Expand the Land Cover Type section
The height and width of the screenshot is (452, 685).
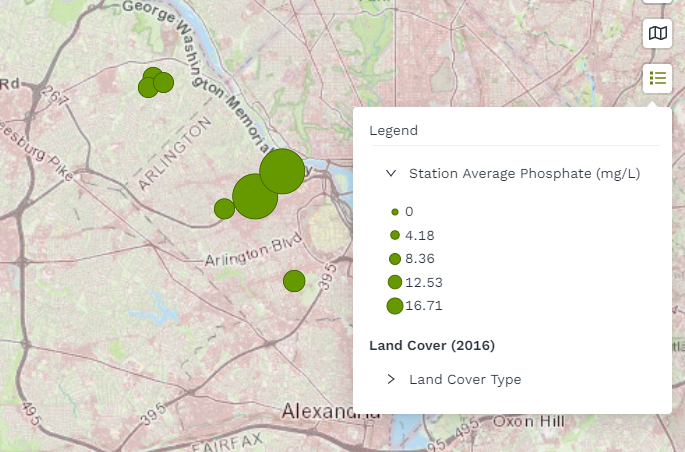coord(391,379)
